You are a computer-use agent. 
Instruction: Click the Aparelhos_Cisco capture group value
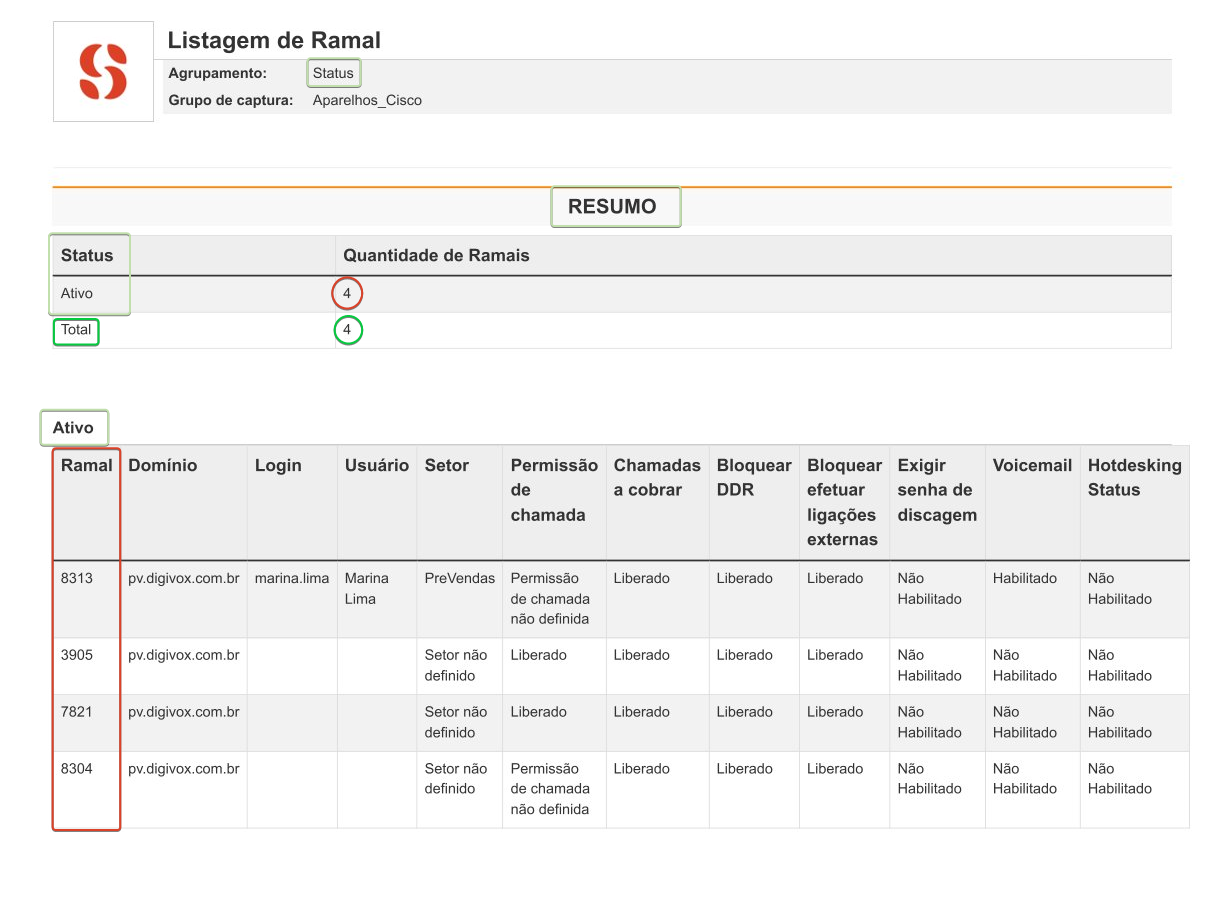tap(367, 100)
